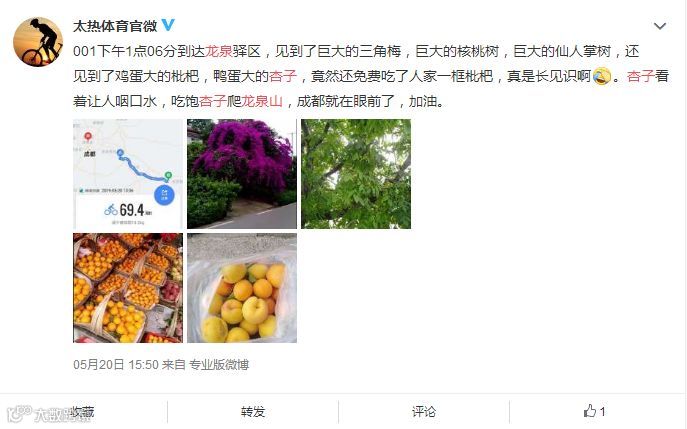Click the 05月20日 15:50 timestamp link
Viewport: 687px width, 429px height.
116,365
